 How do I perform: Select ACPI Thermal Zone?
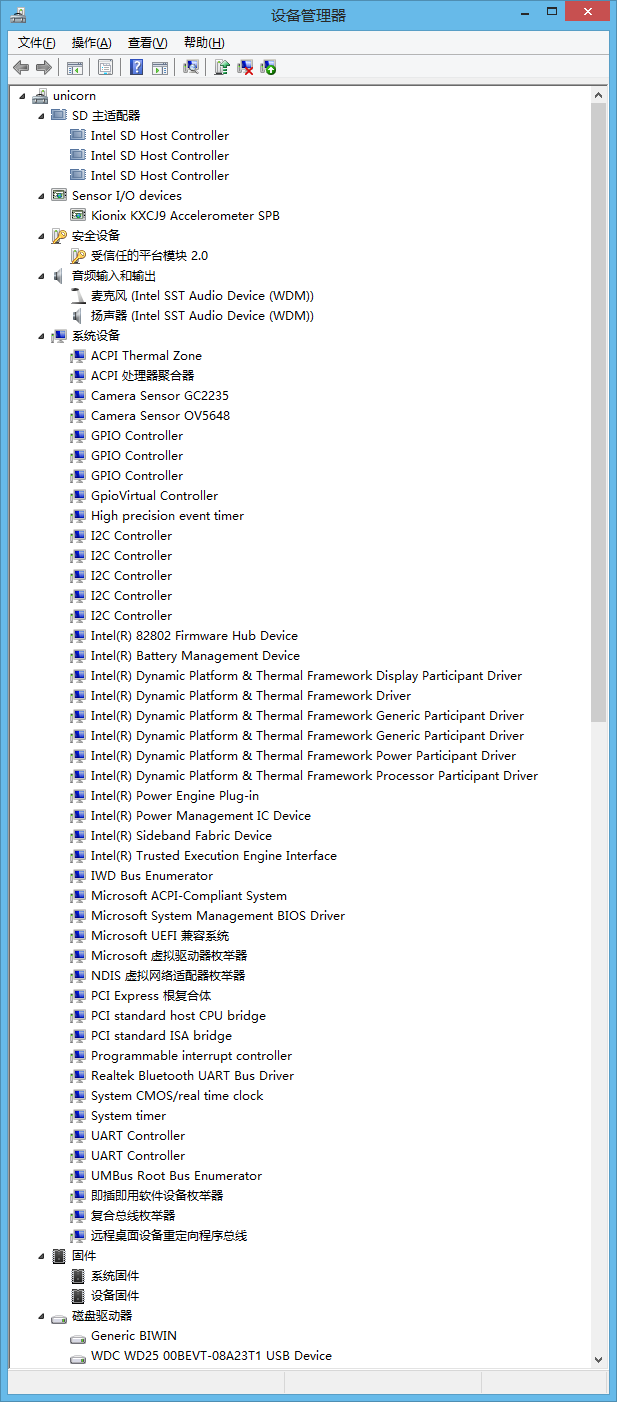(x=146, y=356)
